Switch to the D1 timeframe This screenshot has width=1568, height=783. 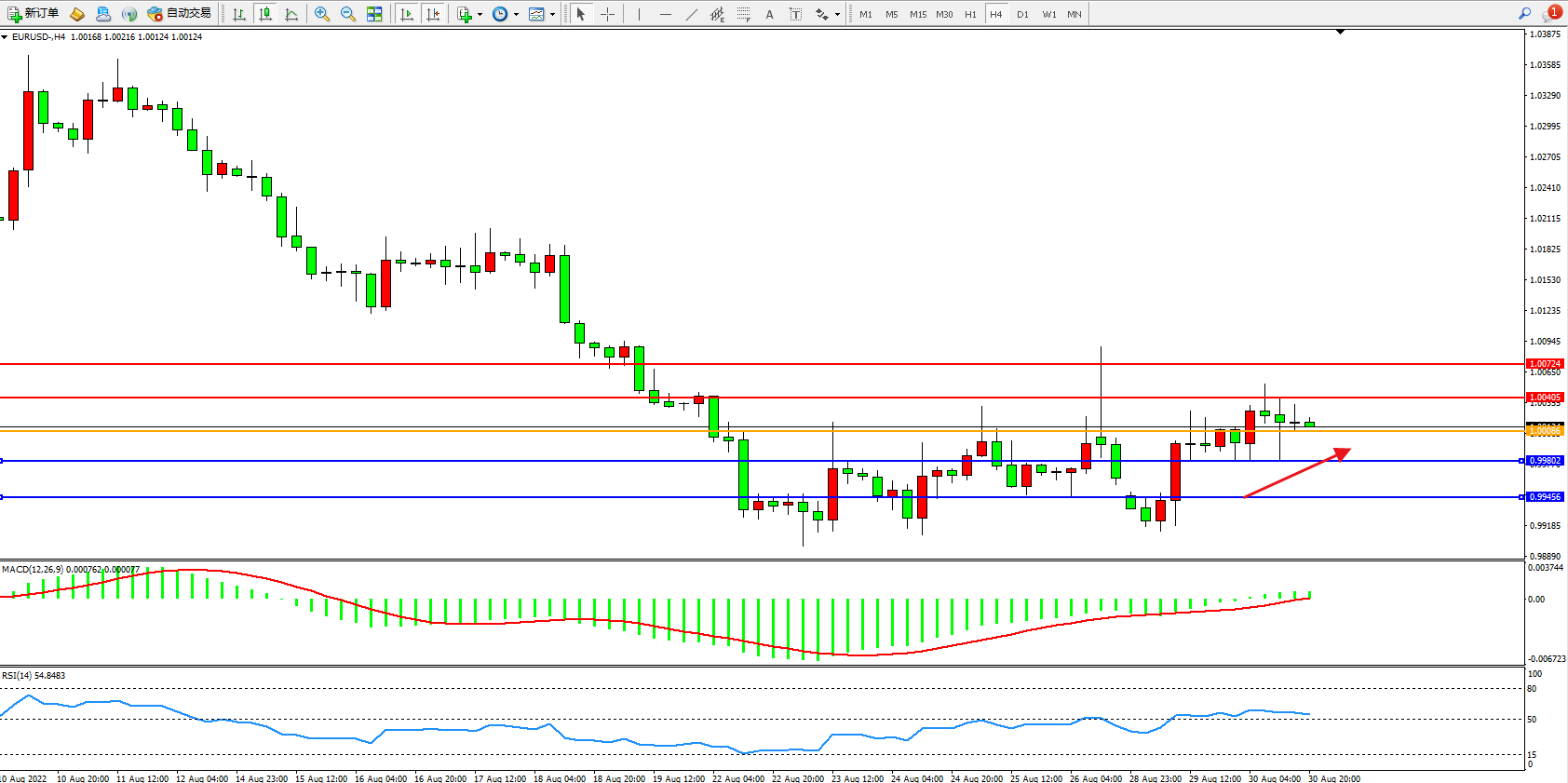pyautogui.click(x=1022, y=14)
